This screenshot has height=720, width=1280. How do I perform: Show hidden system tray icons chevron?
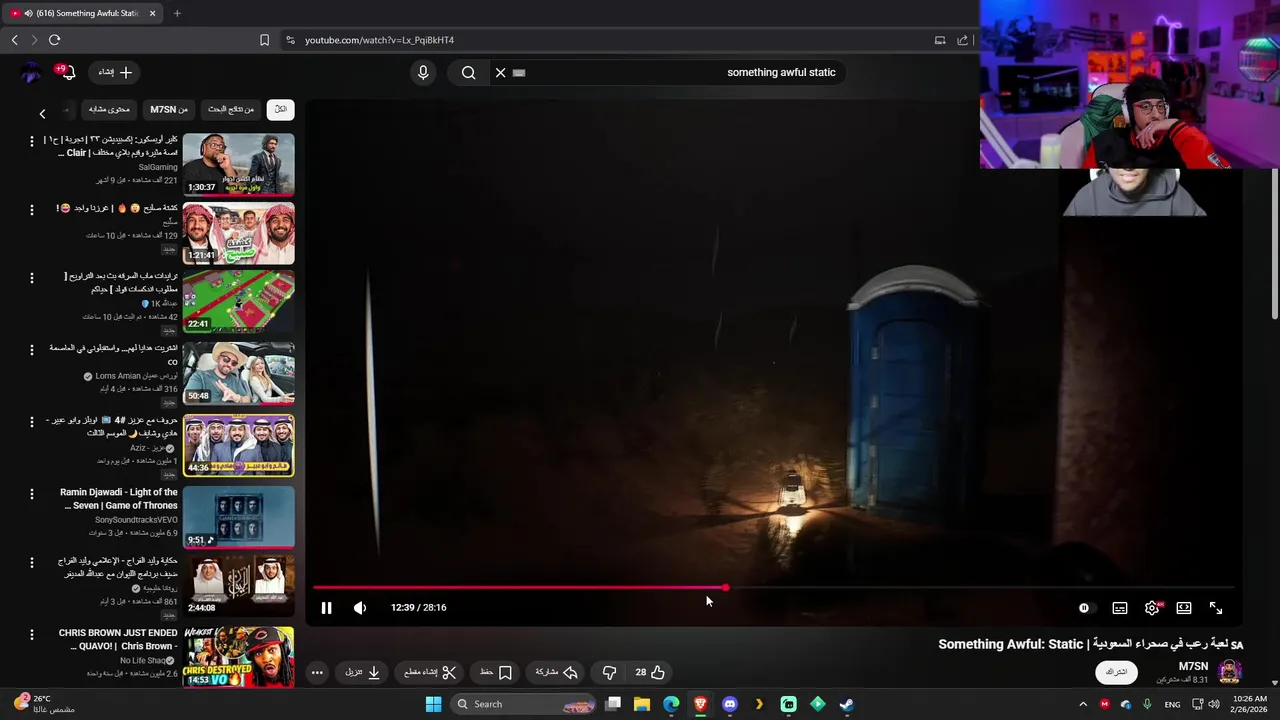pyautogui.click(x=1082, y=704)
